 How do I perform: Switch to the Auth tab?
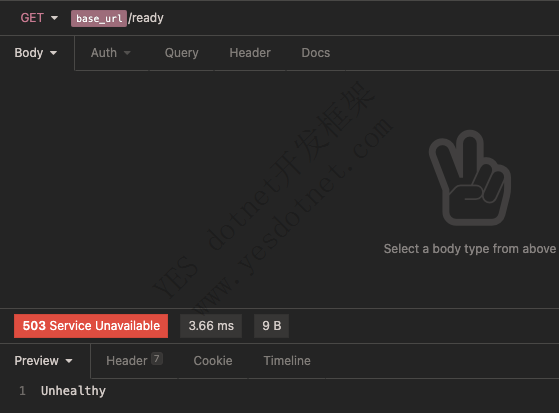(104, 53)
